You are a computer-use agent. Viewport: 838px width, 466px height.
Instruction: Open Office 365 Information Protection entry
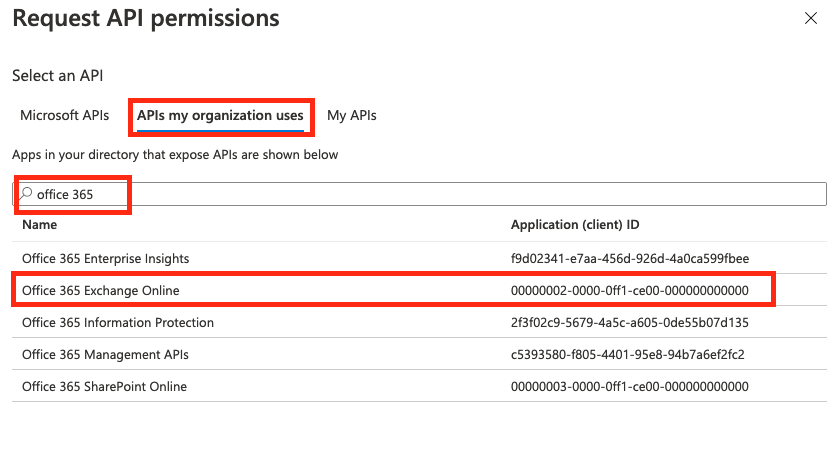pyautogui.click(x=117, y=322)
